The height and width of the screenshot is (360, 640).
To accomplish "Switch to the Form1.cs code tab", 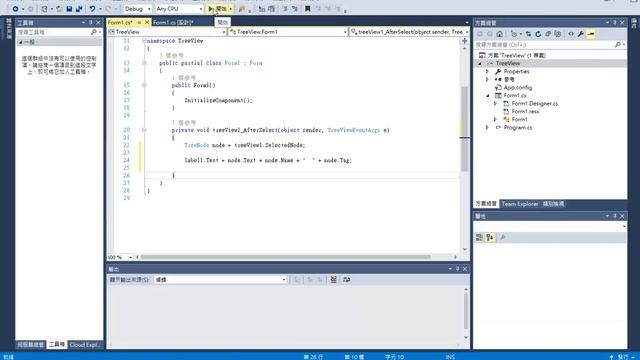I will click(120, 22).
